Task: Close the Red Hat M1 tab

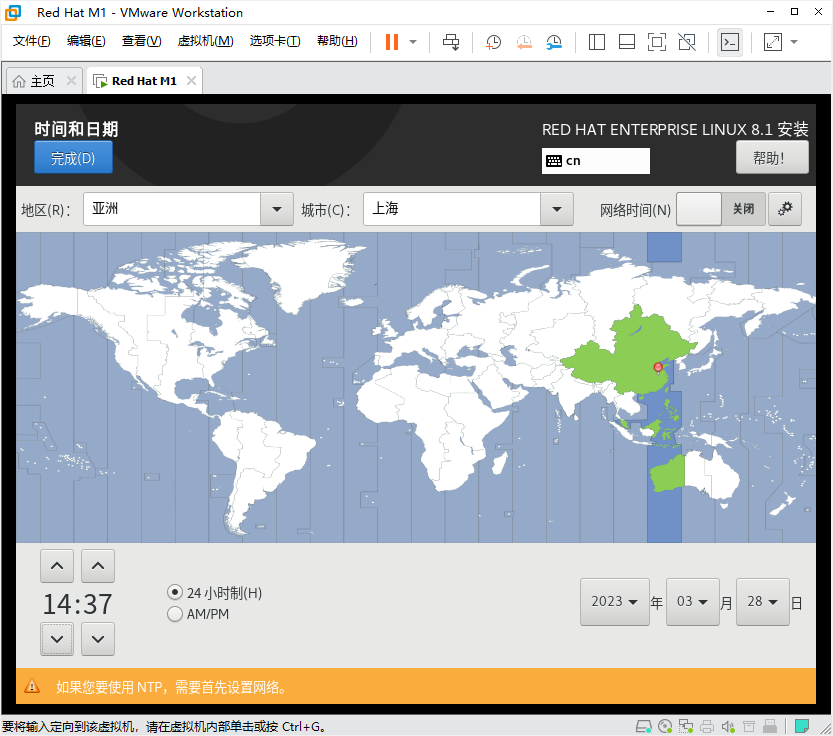Action: [191, 81]
